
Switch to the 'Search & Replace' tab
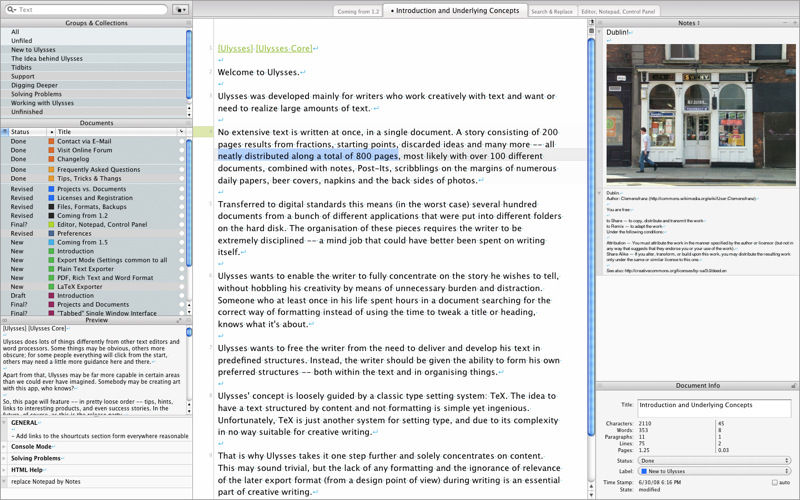[552, 11]
